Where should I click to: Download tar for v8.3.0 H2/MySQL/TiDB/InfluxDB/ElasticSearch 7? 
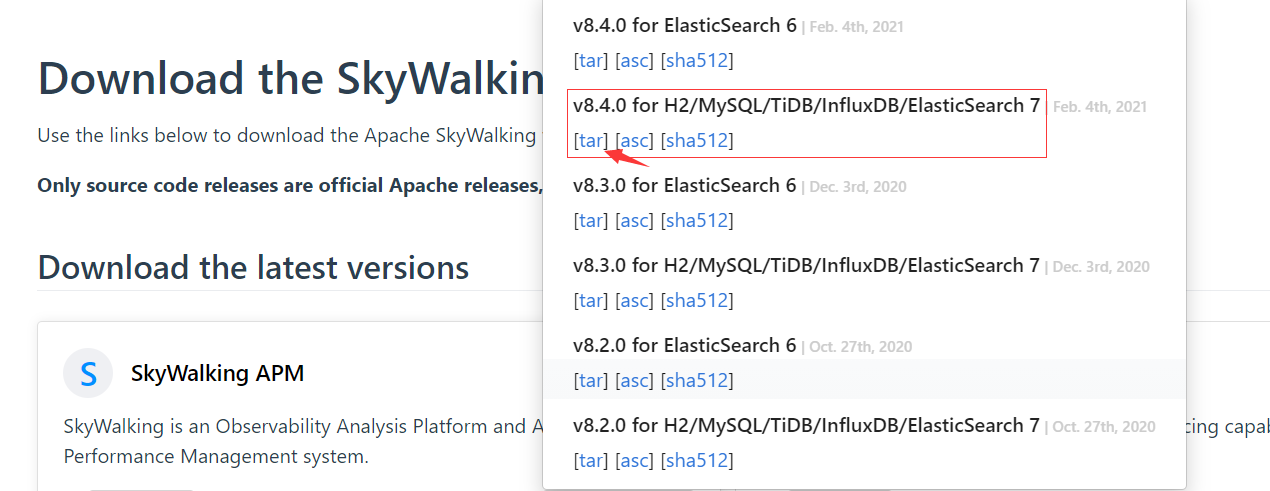point(591,300)
